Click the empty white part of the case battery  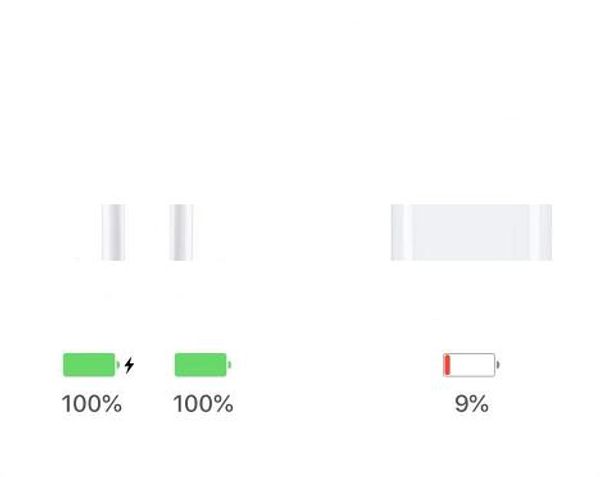[474, 365]
